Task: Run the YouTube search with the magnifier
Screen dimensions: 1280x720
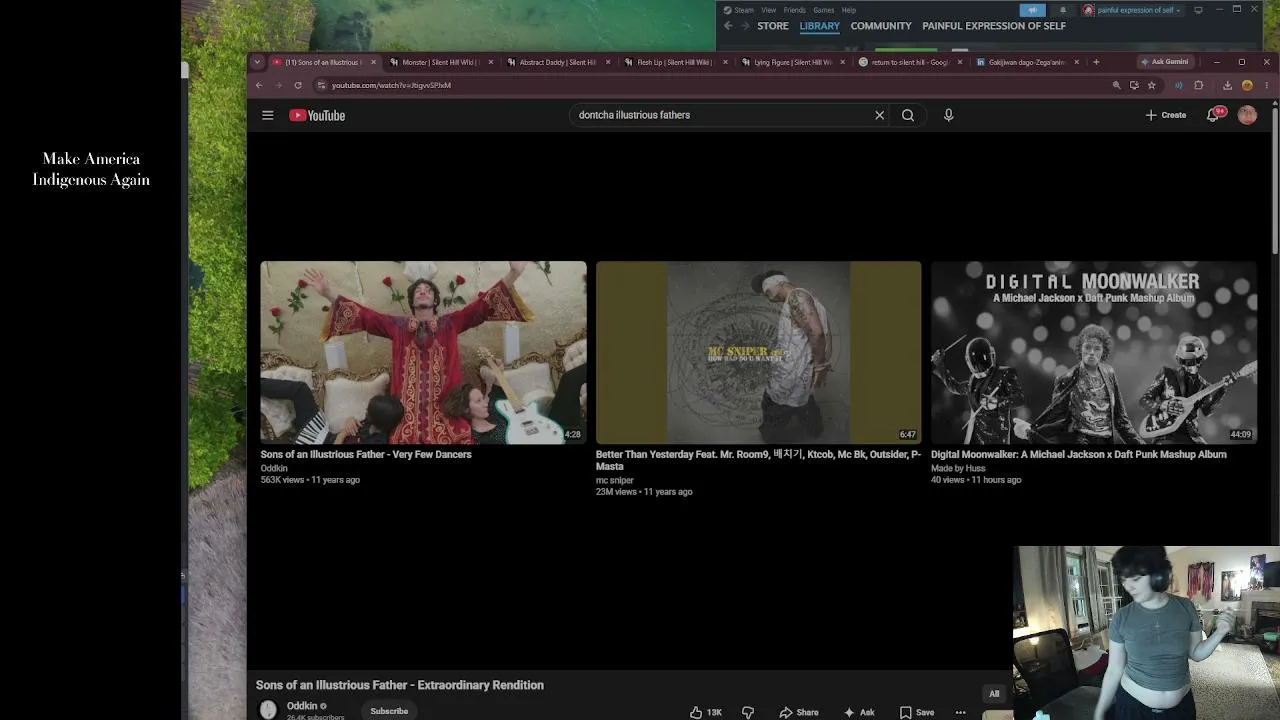Action: (908, 115)
